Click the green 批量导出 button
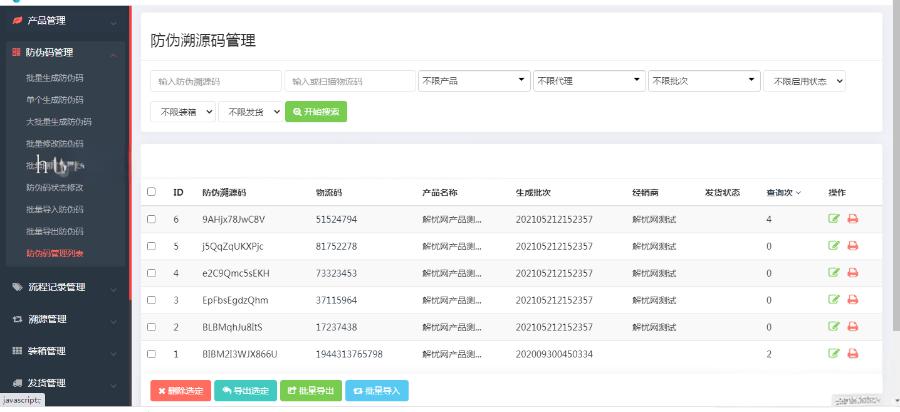Viewport: 900px width, 412px height. click(311, 391)
